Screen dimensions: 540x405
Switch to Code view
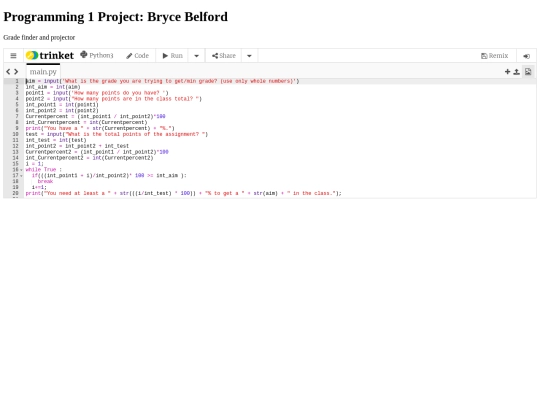coord(137,56)
